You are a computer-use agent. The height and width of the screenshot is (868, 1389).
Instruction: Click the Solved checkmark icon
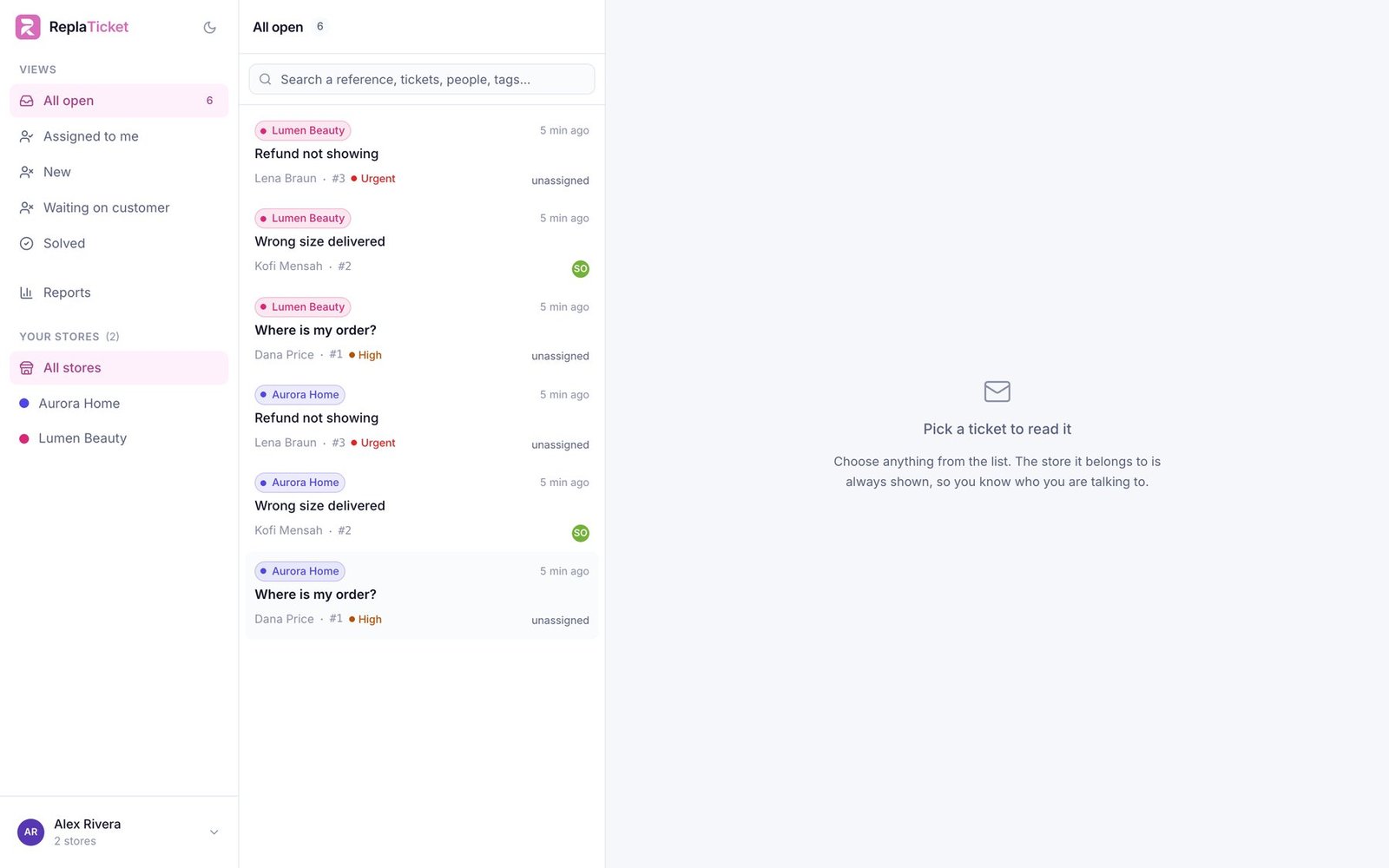[27, 243]
